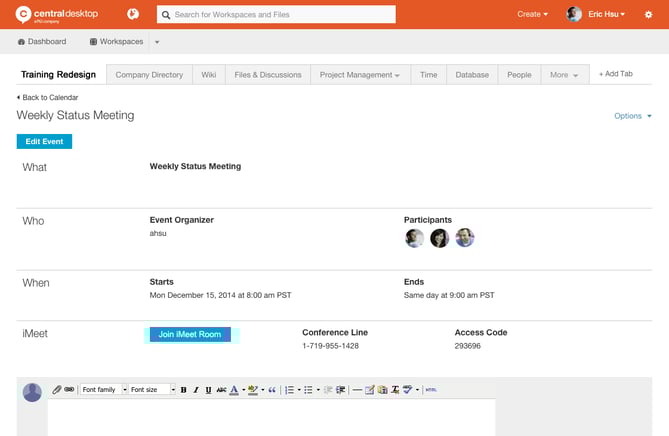Screen dimensions: 669x436
Task: Click the HTML source icon
Action: pos(431,389)
